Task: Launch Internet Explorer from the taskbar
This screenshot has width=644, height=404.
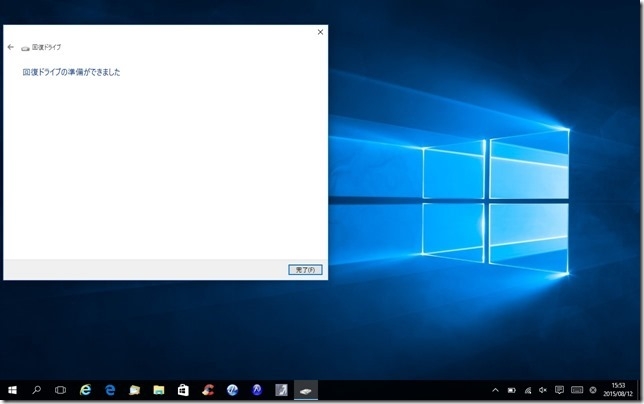Action: coord(85,390)
